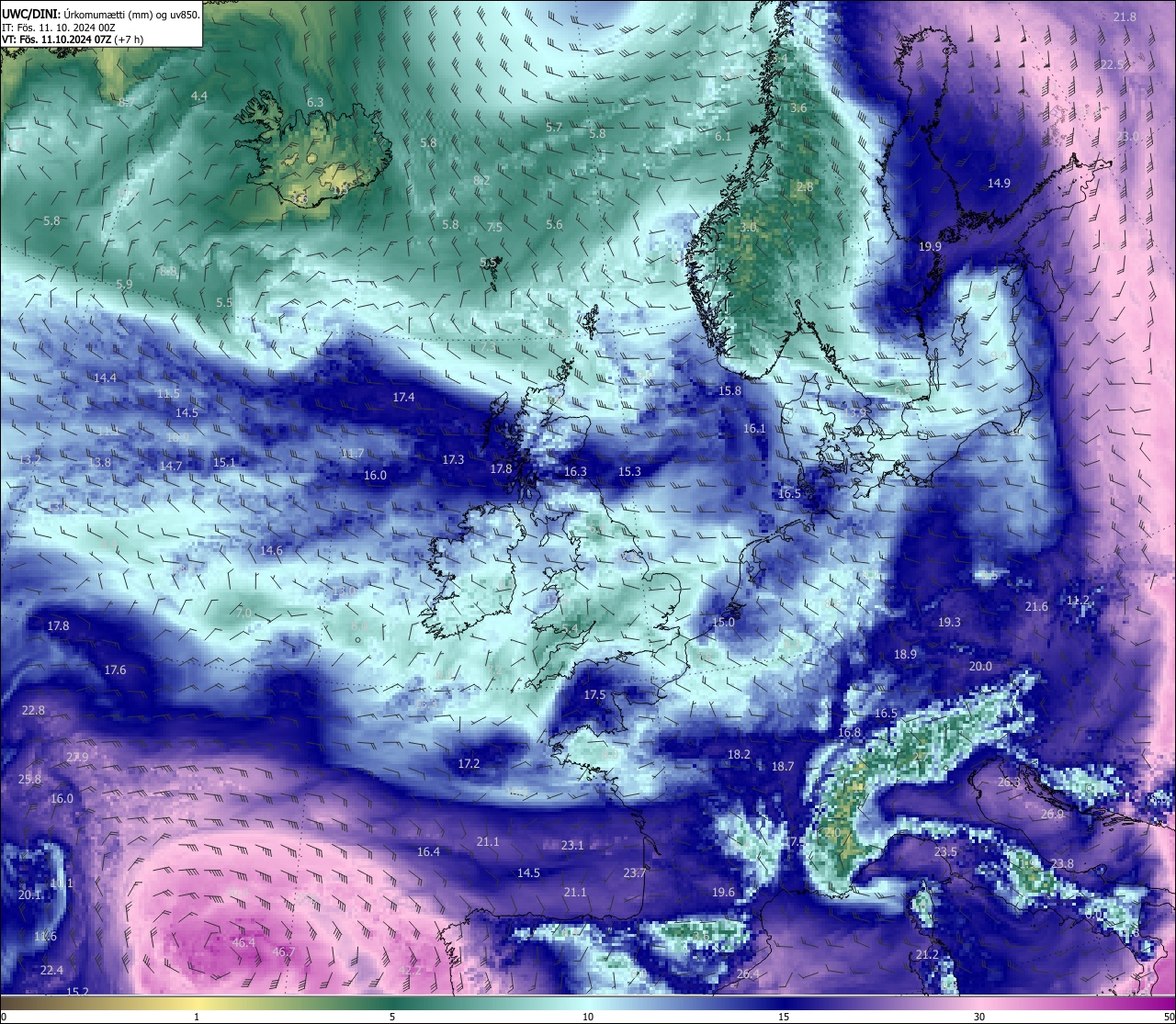Click the 23.7 value over western France
The width and height of the screenshot is (1176, 1024).
(634, 873)
